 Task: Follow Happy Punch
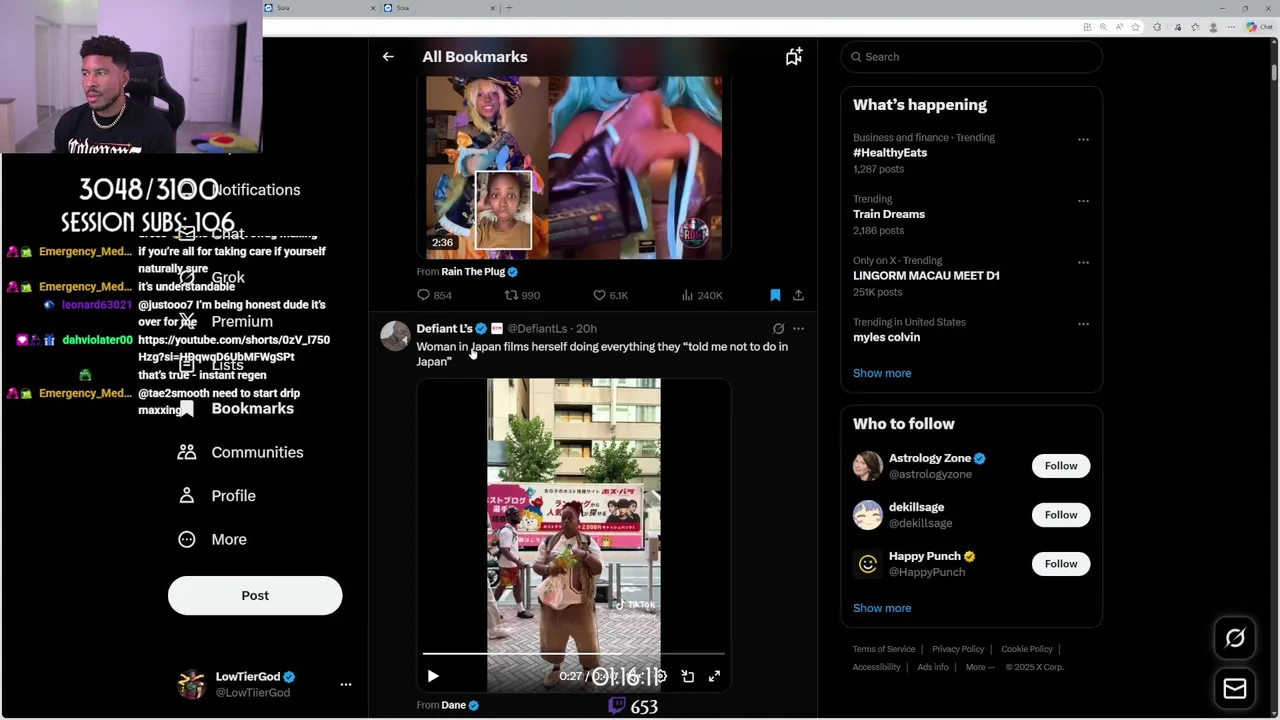click(1061, 564)
